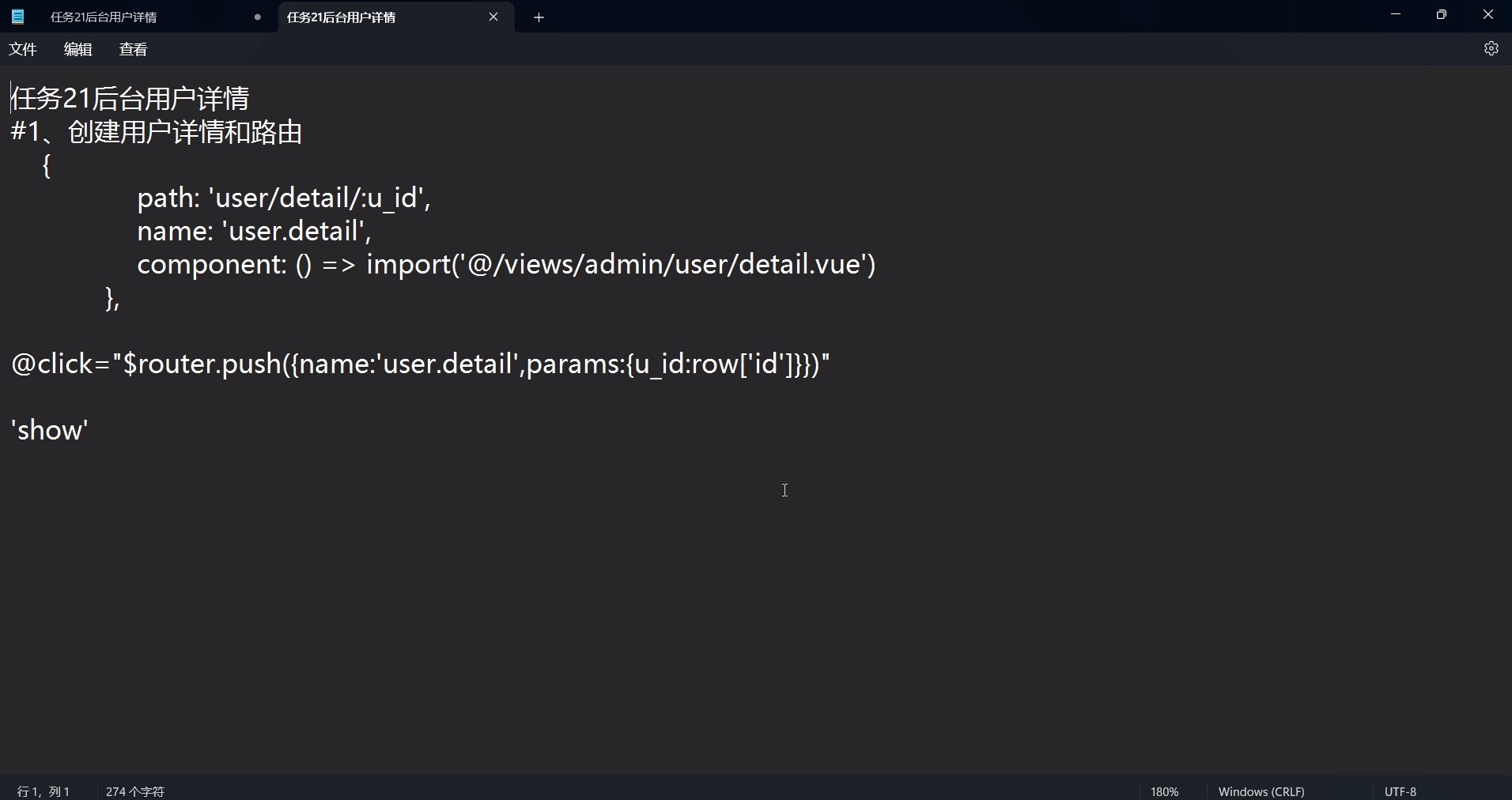Viewport: 1512px width, 800px height.
Task: Open the 查看 menu
Action: (x=132, y=49)
